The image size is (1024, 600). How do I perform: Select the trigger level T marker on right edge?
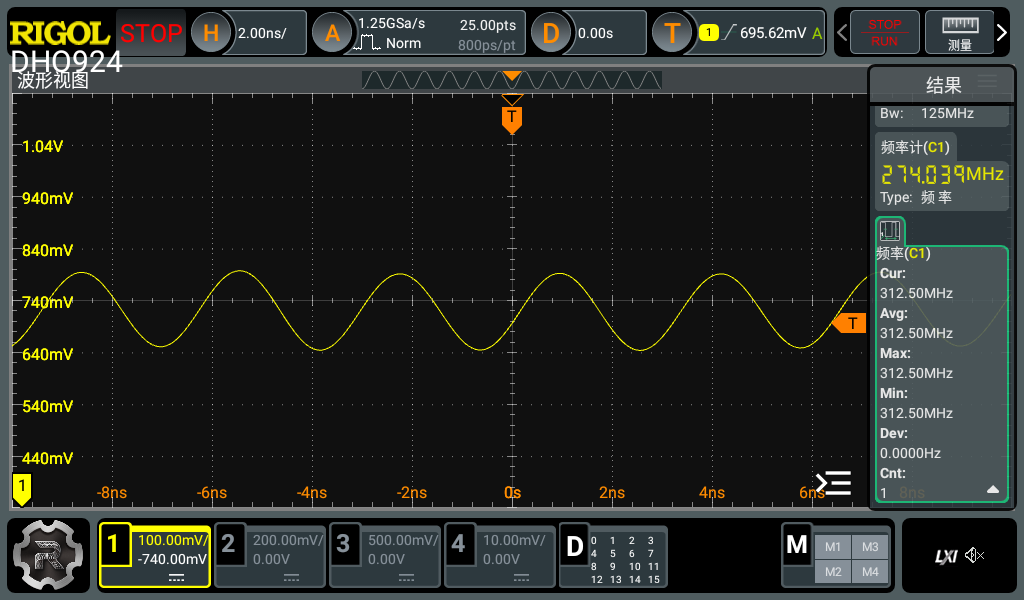[849, 323]
